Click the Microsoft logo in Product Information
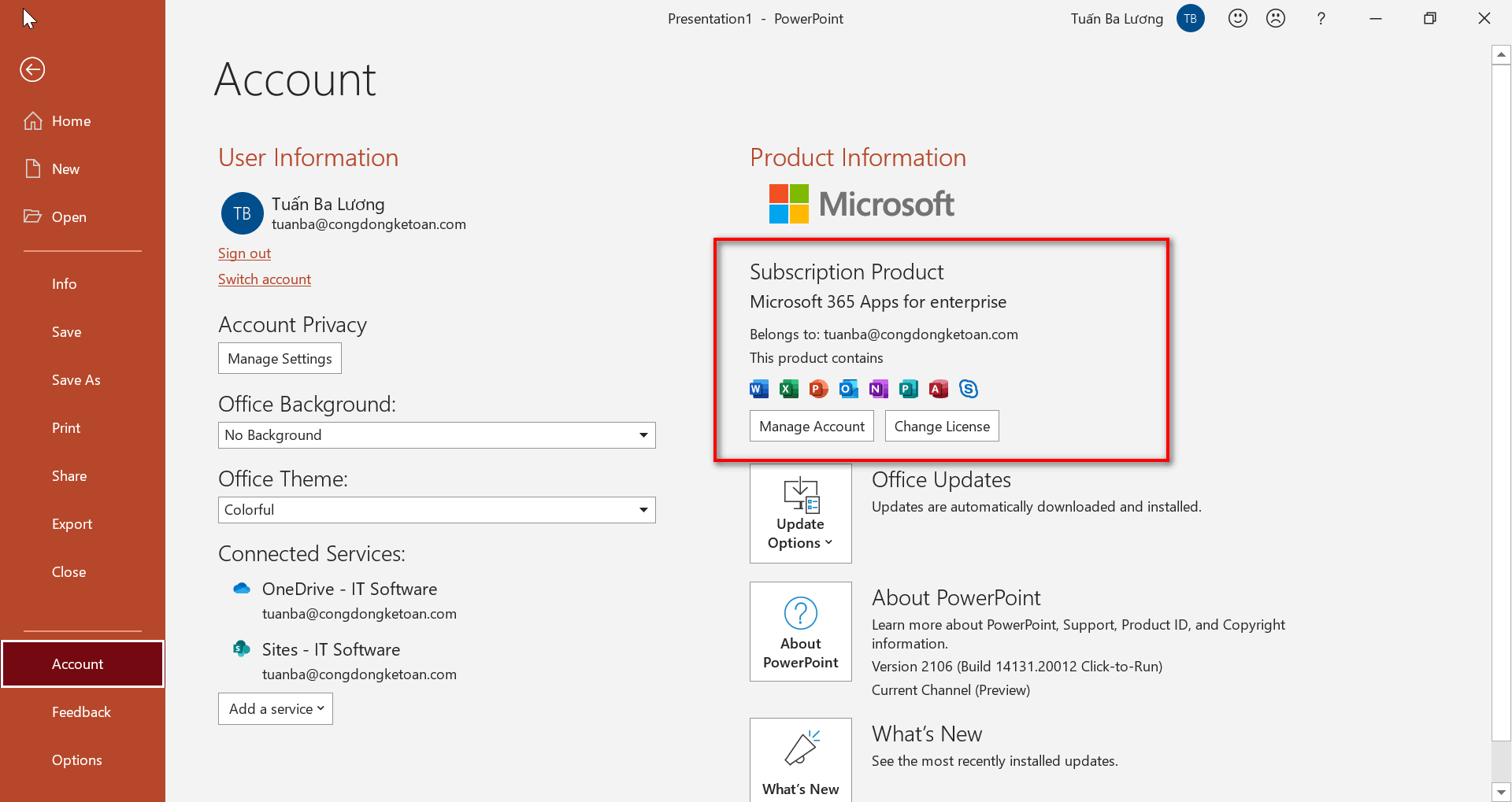1512x802 pixels. 862,204
